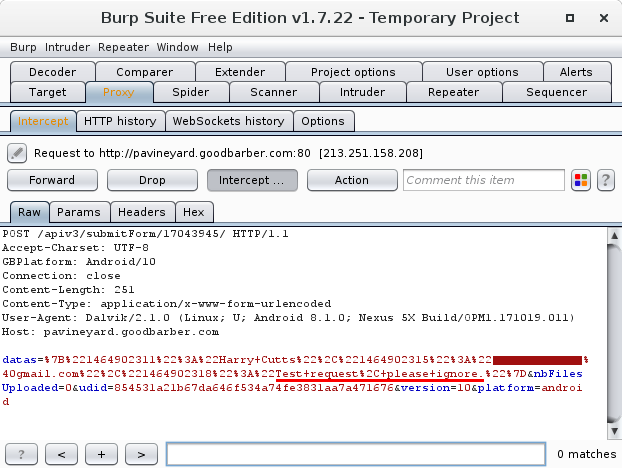622x468 pixels.
Task: Open the Action dropdown menu
Action: pos(352,180)
